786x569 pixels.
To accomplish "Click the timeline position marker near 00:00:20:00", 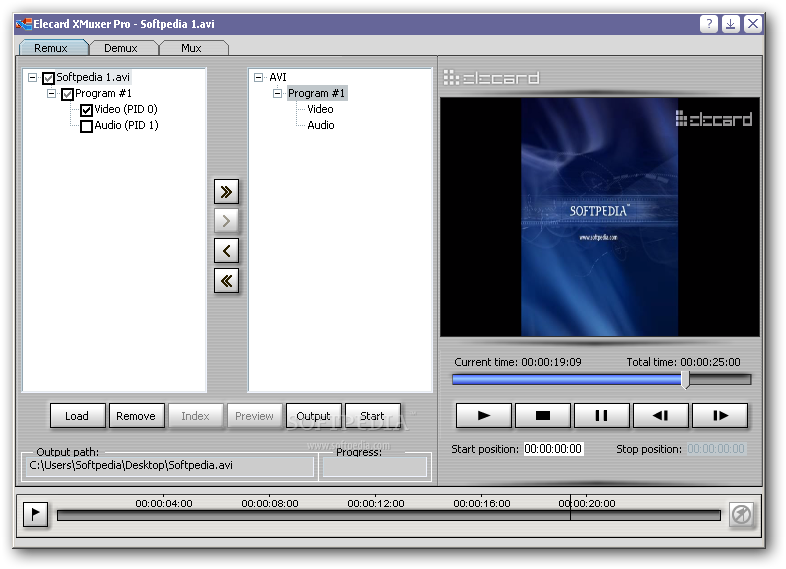I will tap(570, 507).
